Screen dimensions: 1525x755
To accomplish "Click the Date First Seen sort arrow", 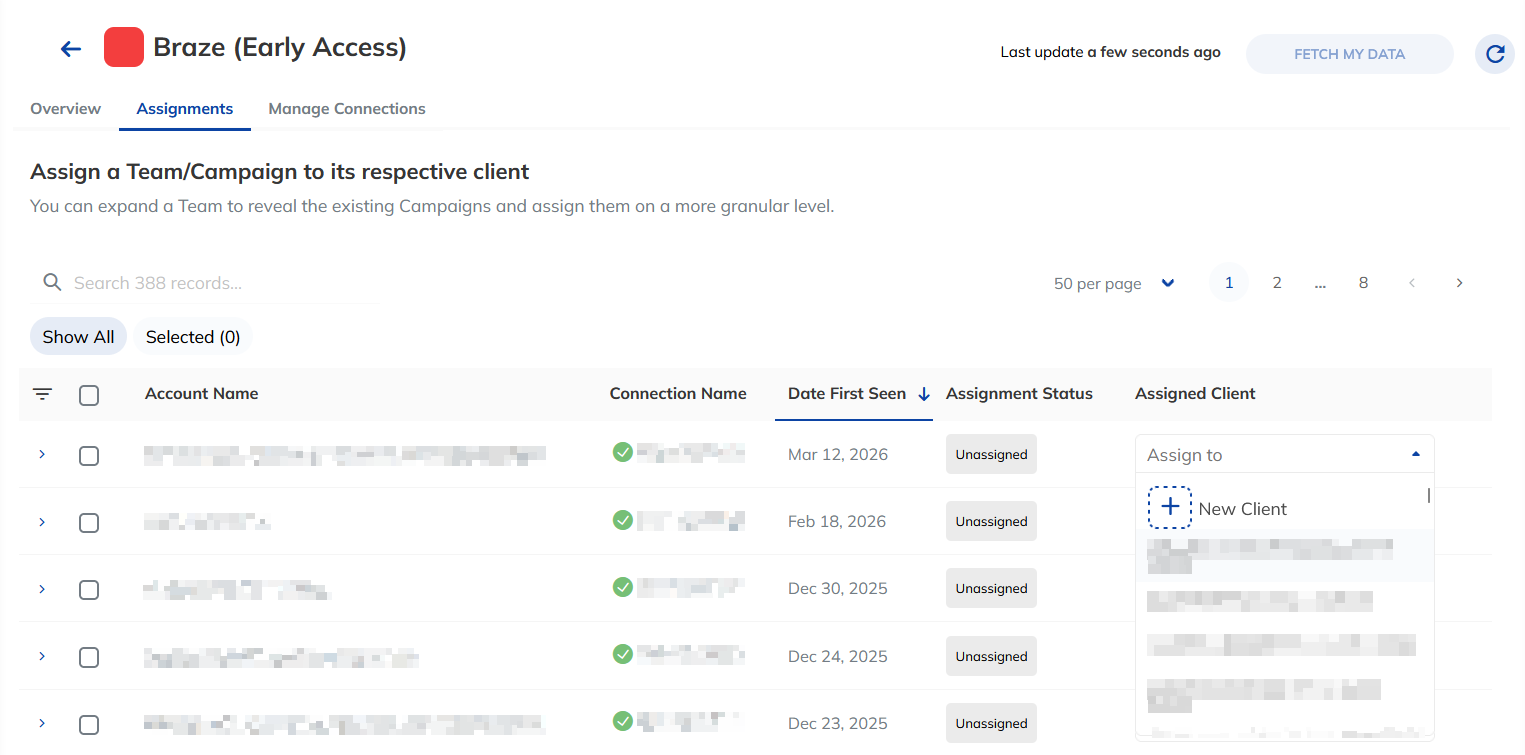I will [x=923, y=394].
